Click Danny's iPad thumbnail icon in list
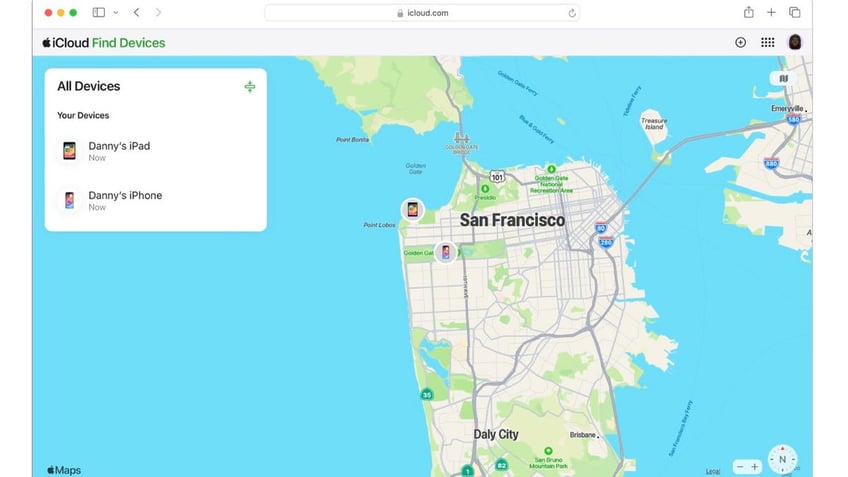 (x=69, y=151)
